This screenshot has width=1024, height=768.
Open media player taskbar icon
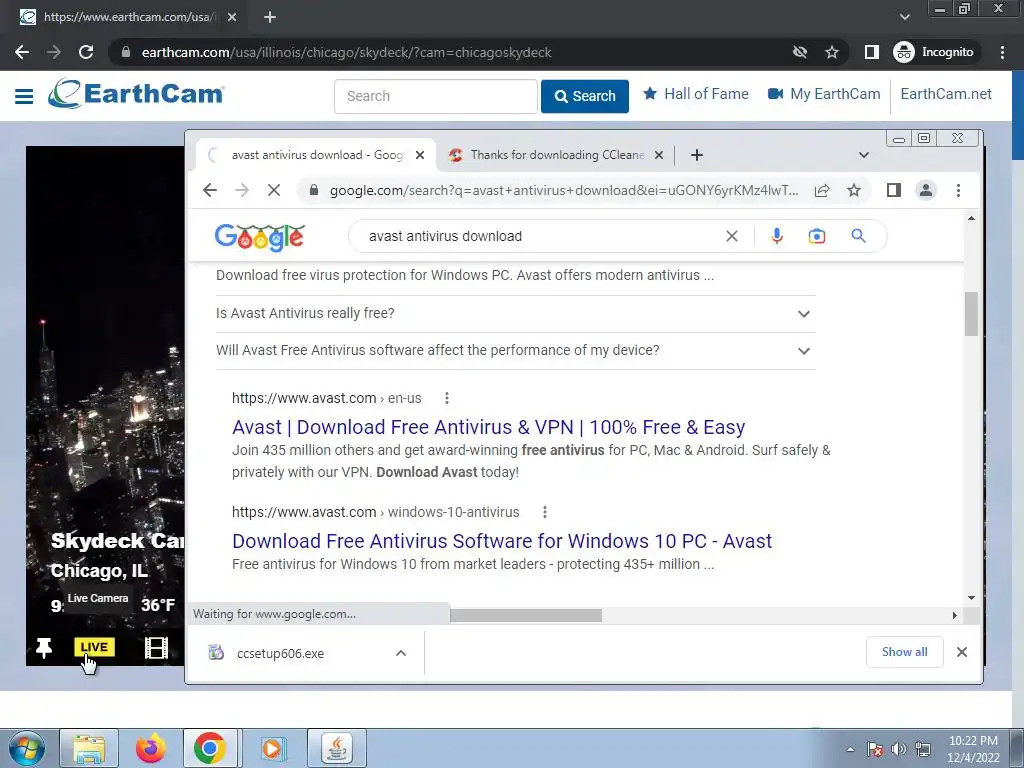[272, 748]
